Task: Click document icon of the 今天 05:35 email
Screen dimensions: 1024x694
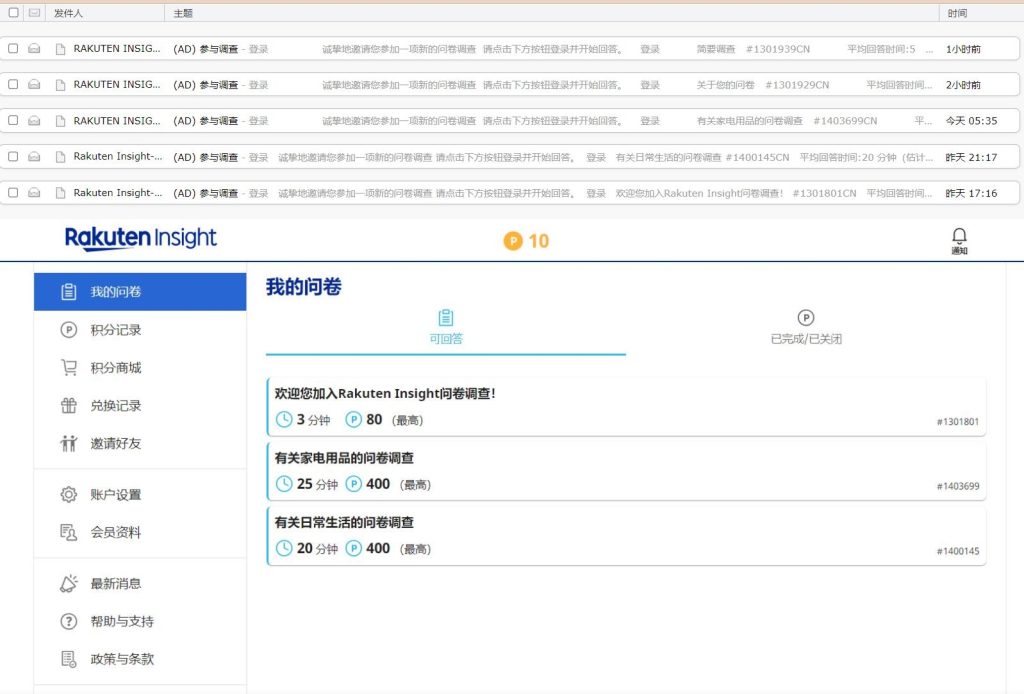Action: click(x=61, y=121)
